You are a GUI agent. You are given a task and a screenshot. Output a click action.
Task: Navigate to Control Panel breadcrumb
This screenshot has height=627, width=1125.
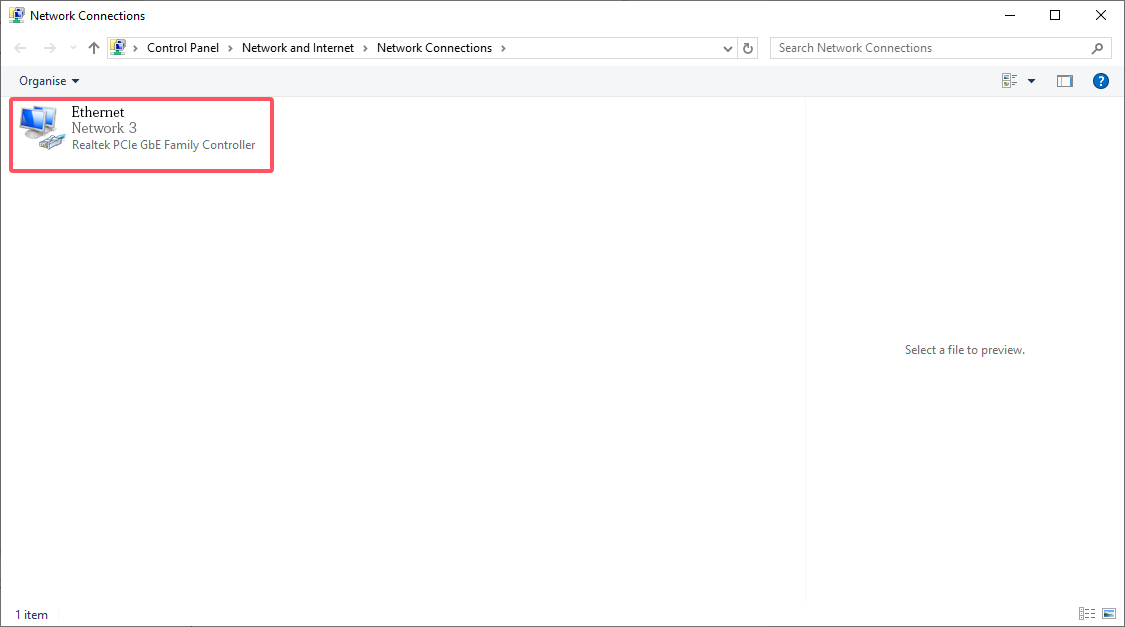182,48
